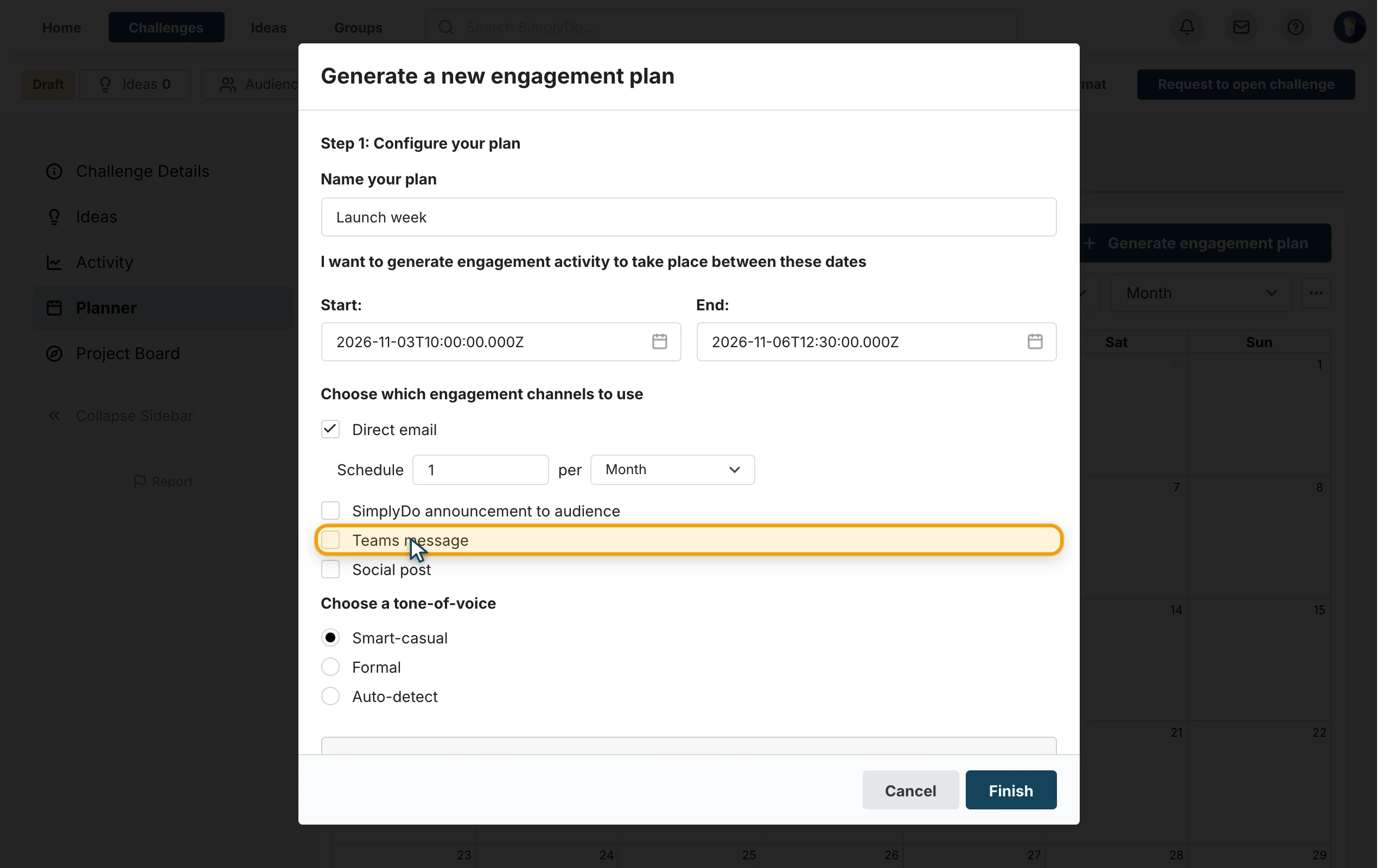Uncheck the Direct email checkbox
This screenshot has height=868, width=1389.
330,430
